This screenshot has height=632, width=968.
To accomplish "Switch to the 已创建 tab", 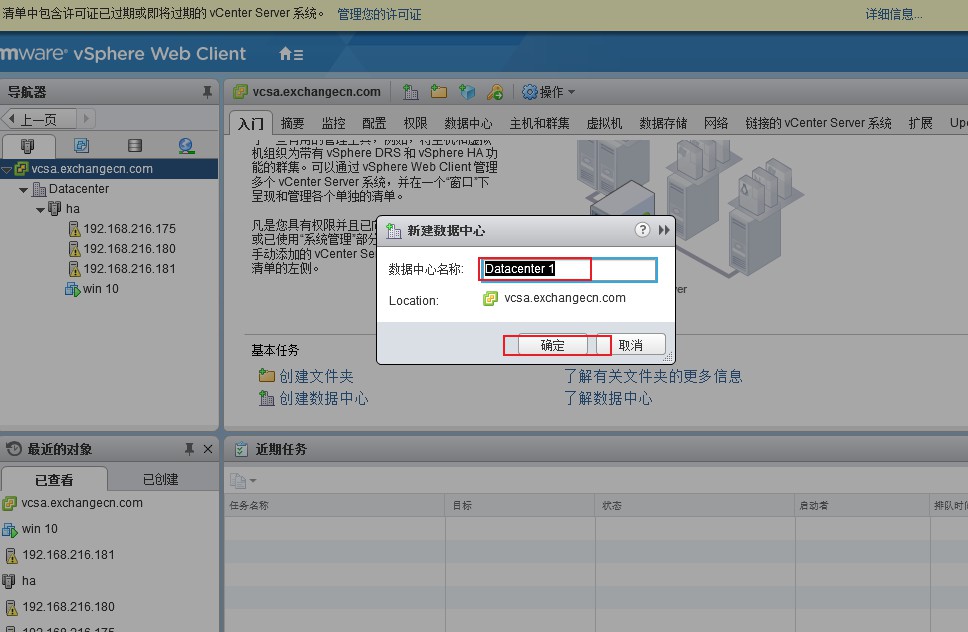I will click(x=161, y=480).
